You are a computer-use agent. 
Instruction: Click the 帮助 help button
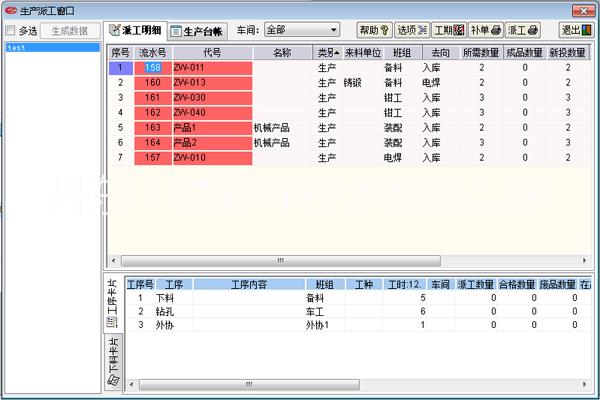click(374, 30)
